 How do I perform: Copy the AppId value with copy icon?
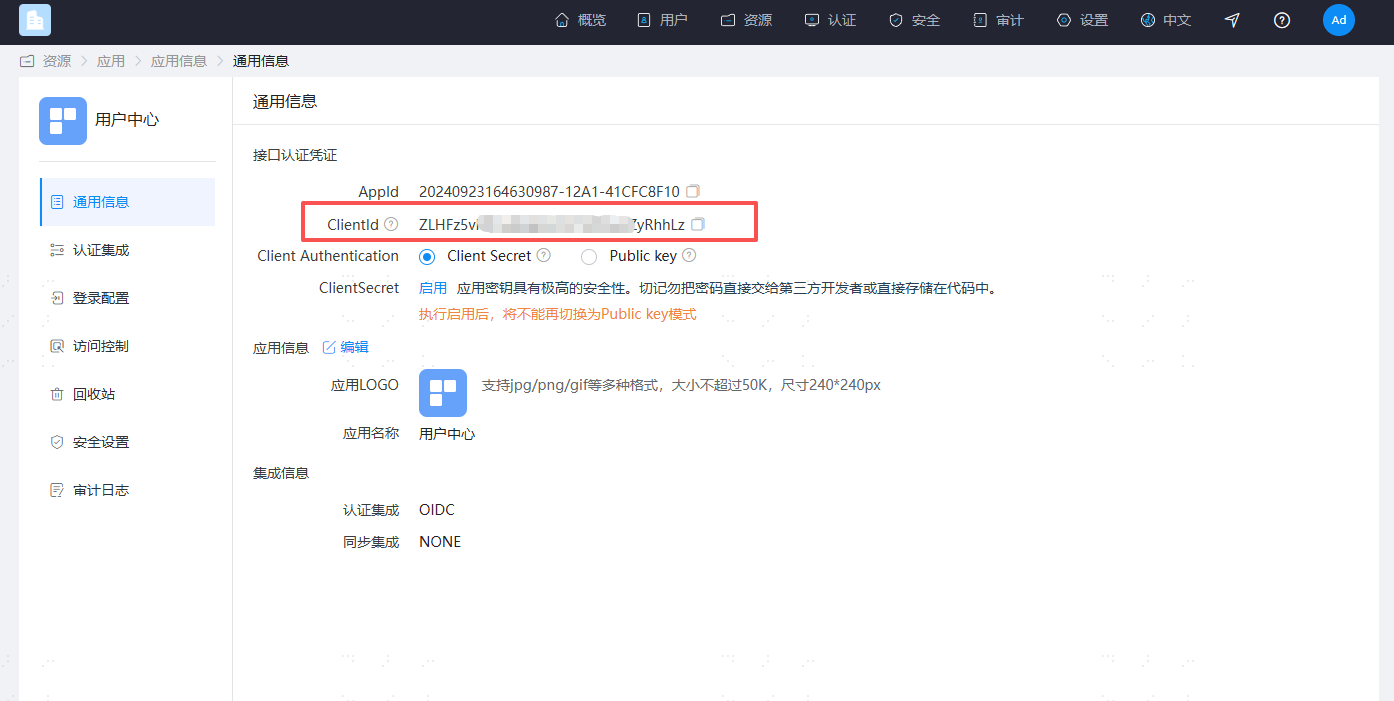[x=693, y=191]
